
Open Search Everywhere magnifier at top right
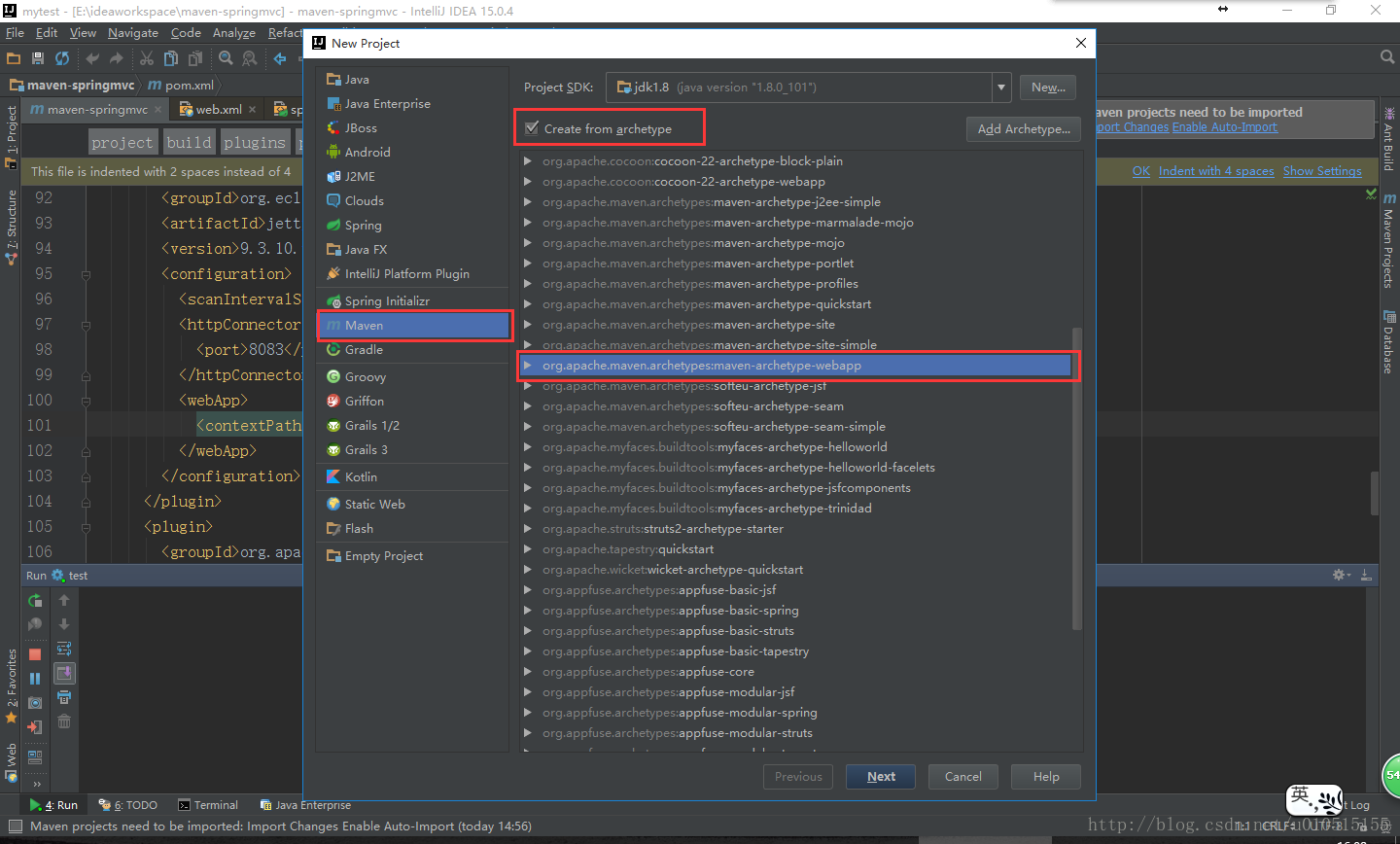pyautogui.click(x=1387, y=58)
